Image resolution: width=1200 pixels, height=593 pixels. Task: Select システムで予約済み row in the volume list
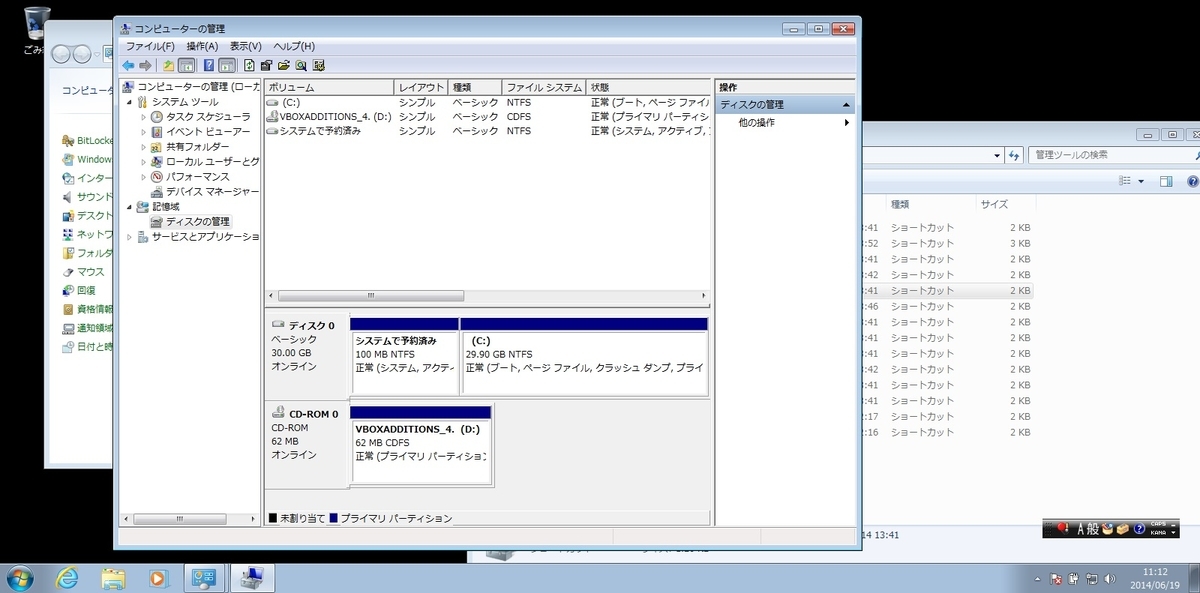488,131
